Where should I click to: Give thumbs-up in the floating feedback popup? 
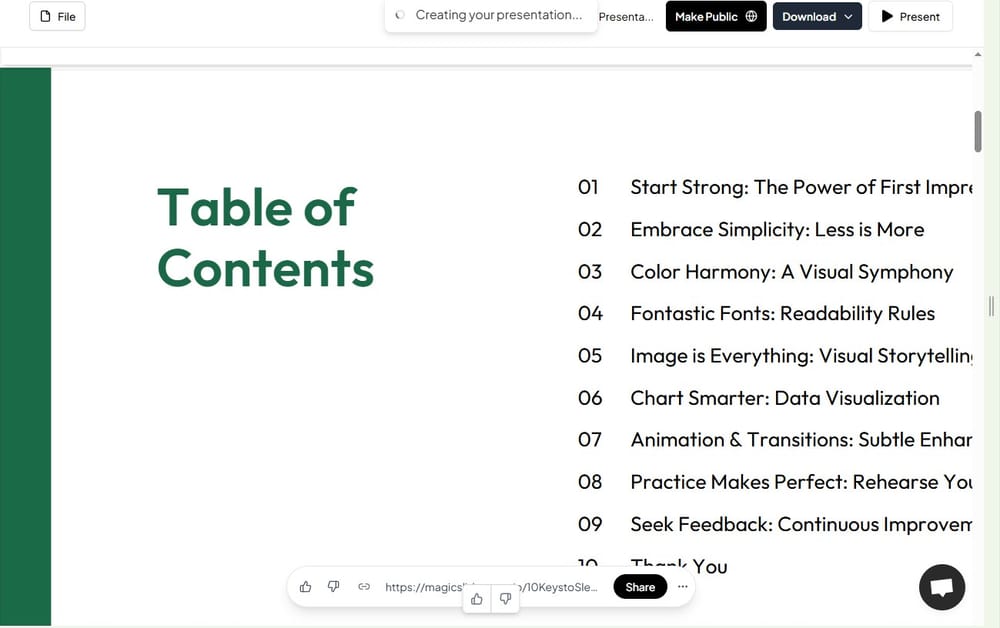point(477,599)
